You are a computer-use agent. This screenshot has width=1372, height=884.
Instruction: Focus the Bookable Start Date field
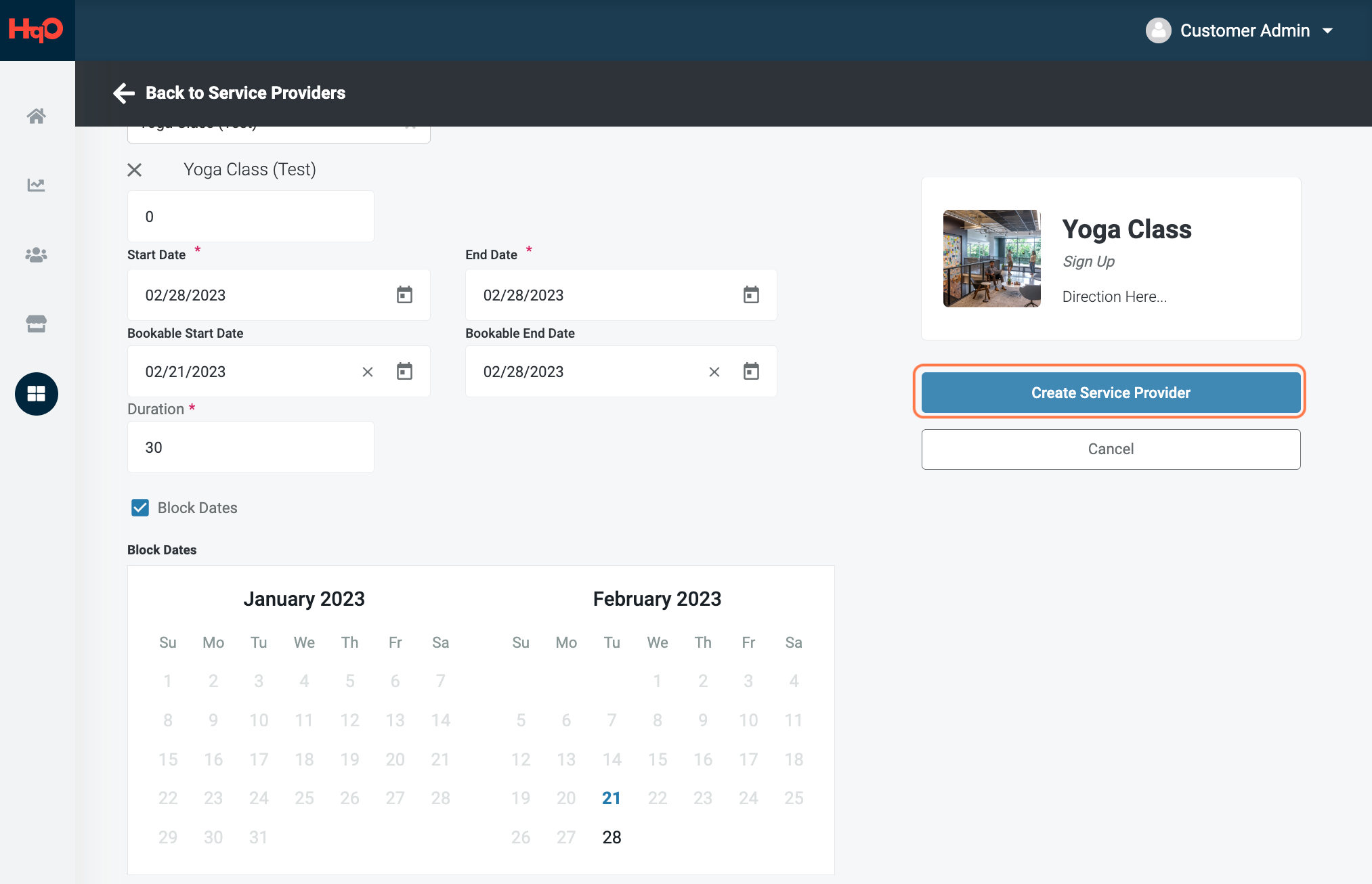[278, 372]
